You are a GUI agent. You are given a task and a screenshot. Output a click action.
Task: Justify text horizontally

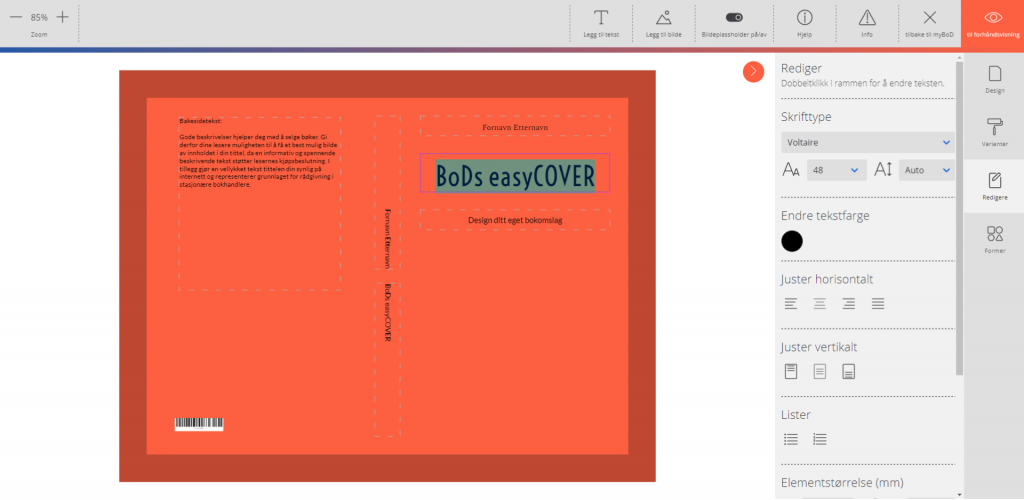click(878, 304)
